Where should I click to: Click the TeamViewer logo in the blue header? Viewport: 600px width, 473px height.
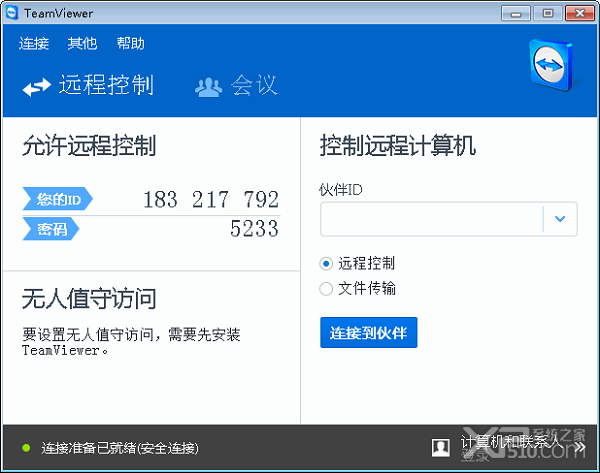coord(551,65)
